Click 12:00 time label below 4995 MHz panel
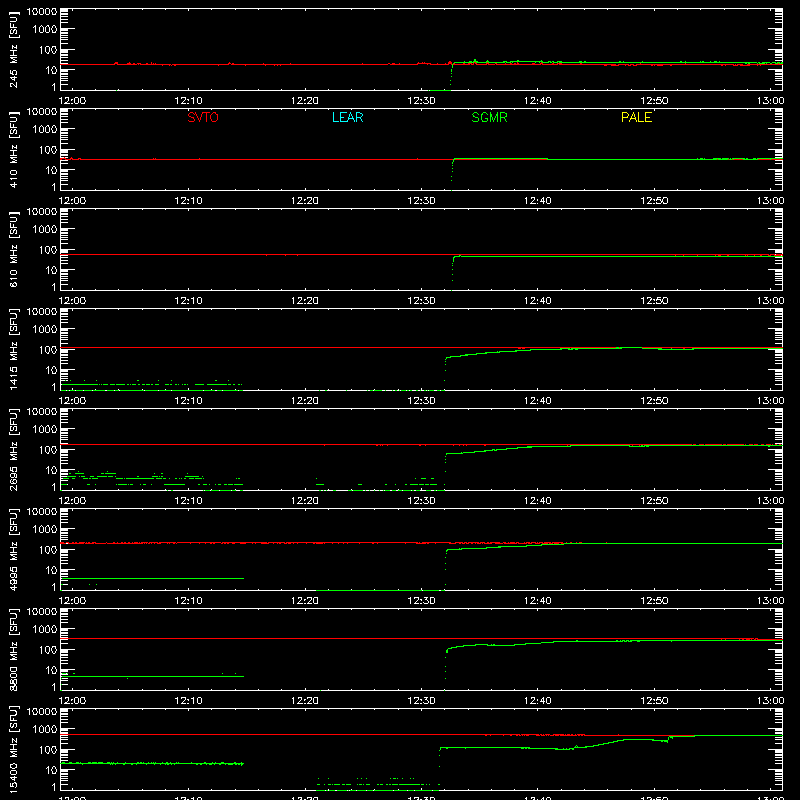Viewport: 800px width, 800px height. (x=72, y=601)
